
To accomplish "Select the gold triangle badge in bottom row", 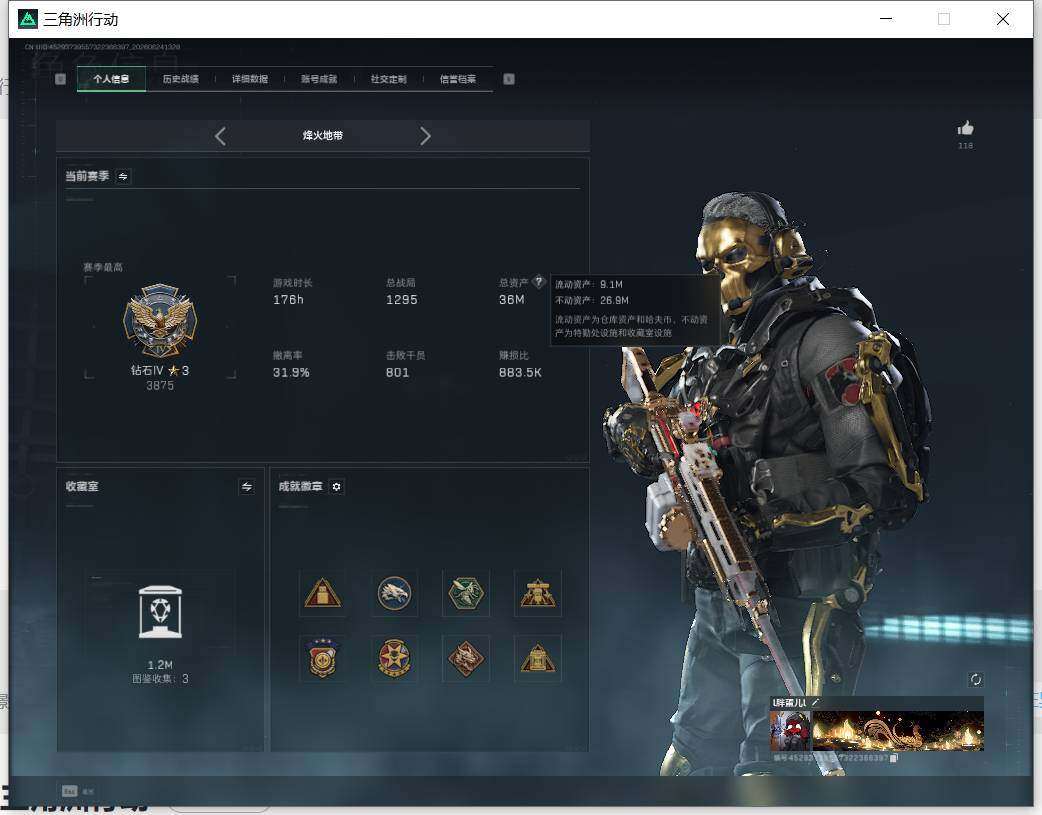I will (538, 658).
